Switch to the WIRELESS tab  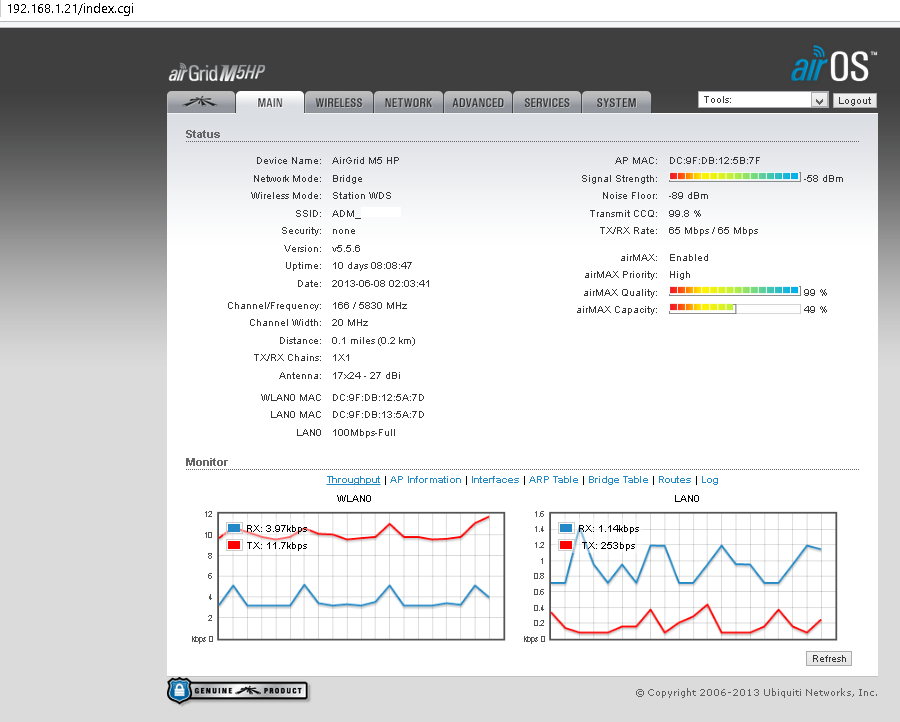339,102
